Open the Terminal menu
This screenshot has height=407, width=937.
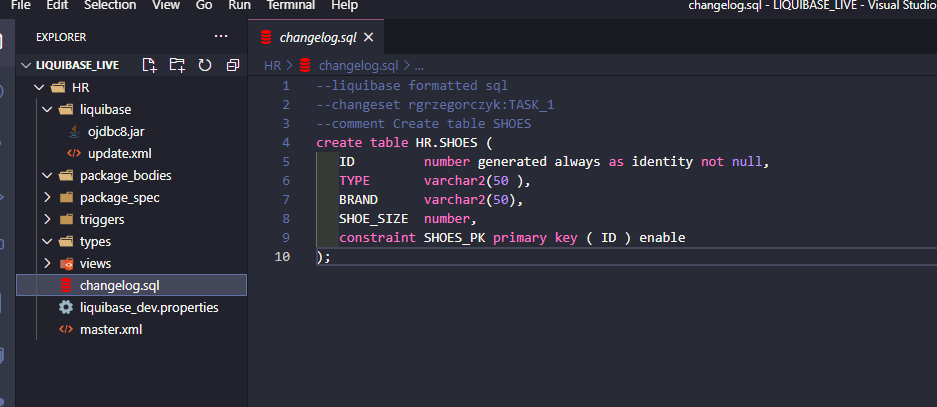(x=290, y=5)
